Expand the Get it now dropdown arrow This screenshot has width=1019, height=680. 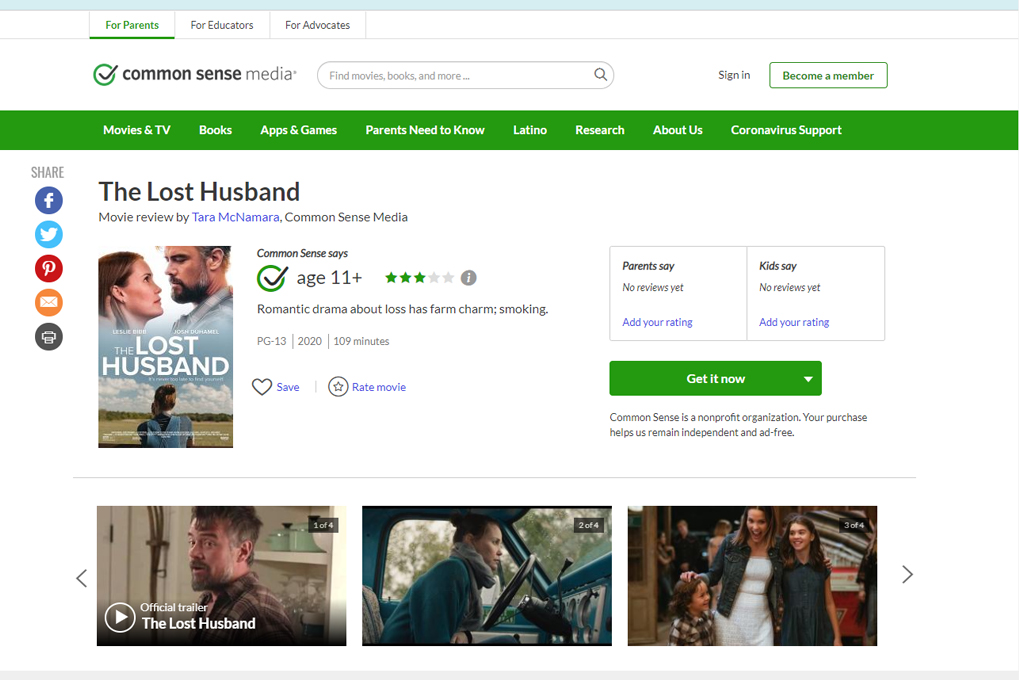(808, 379)
